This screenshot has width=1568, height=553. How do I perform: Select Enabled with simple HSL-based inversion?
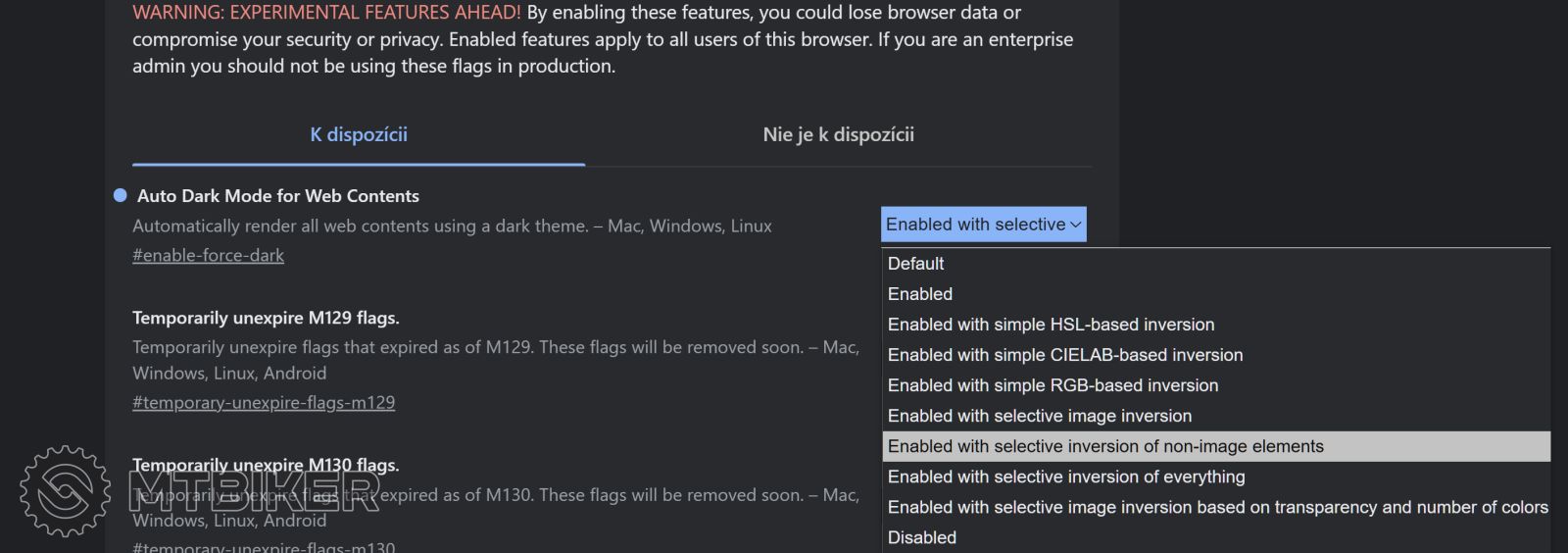[1051, 325]
